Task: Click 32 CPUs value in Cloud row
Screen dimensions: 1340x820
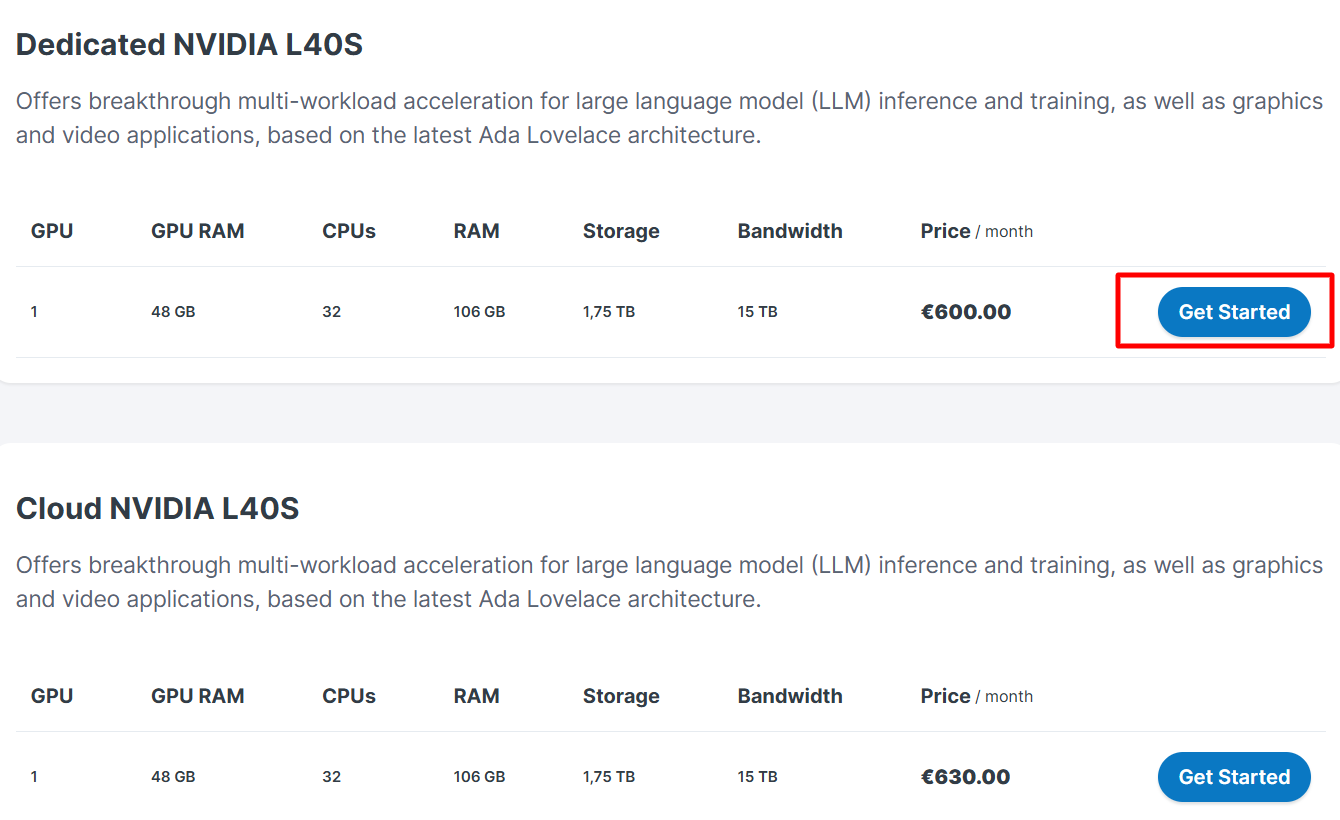Action: [331, 777]
